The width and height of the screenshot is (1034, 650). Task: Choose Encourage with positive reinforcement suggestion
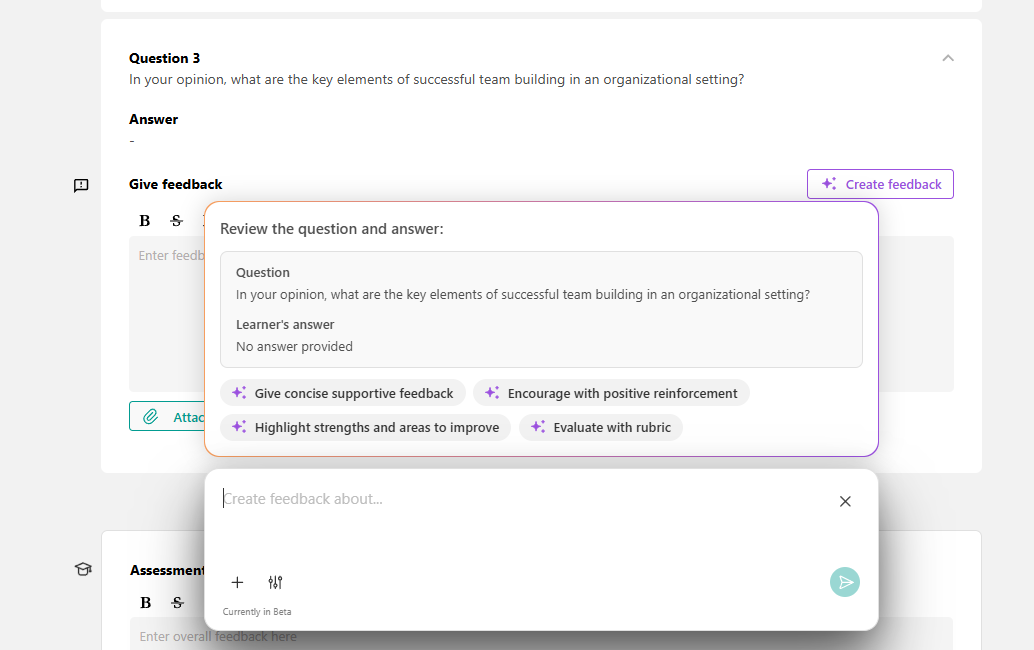611,393
